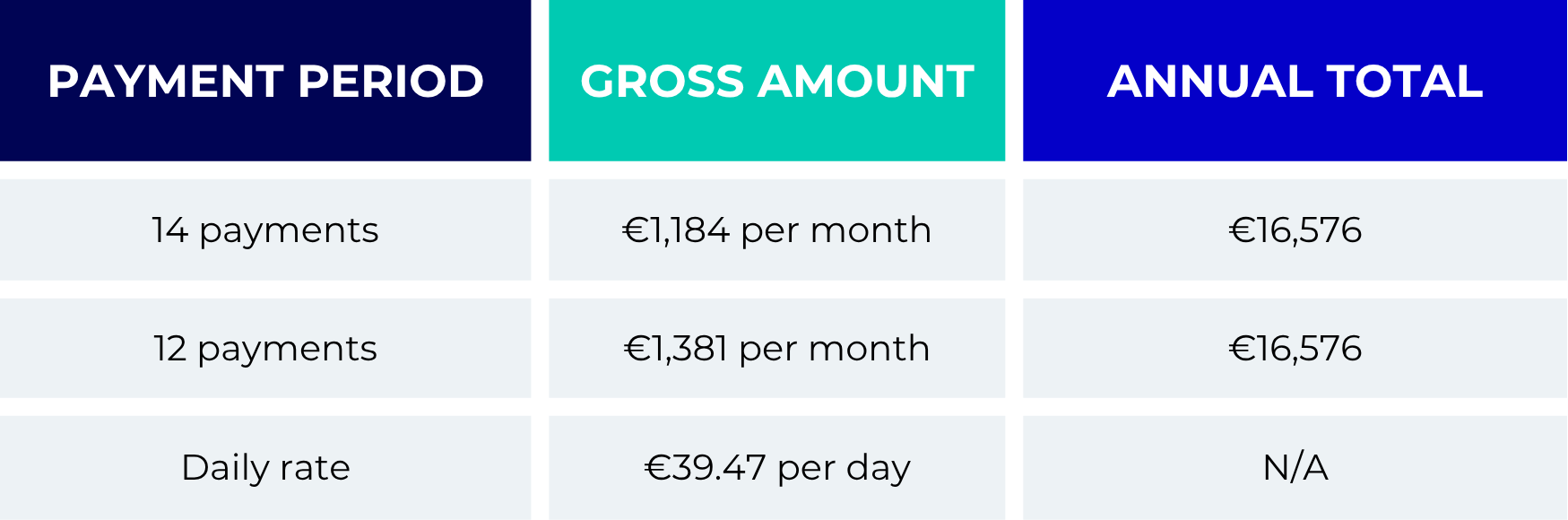Click the word PAYMENT in the header
Screen dimensions: 1568x520
click(166, 82)
